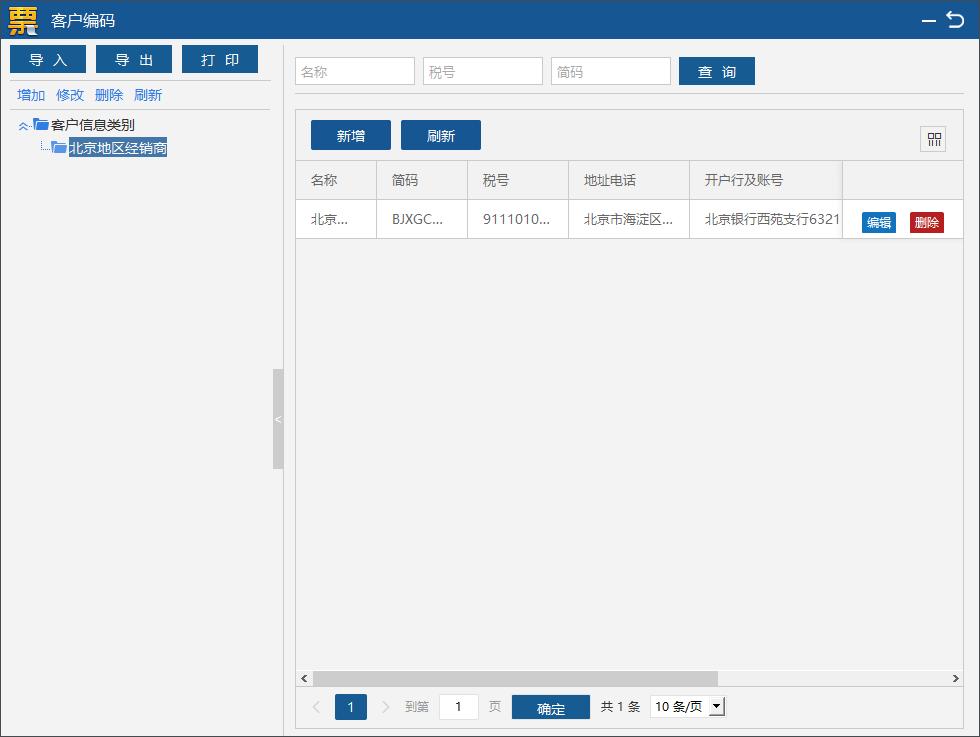点击删除按钮删除该客户记录
Image resolution: width=980 pixels, height=737 pixels.
click(926, 222)
